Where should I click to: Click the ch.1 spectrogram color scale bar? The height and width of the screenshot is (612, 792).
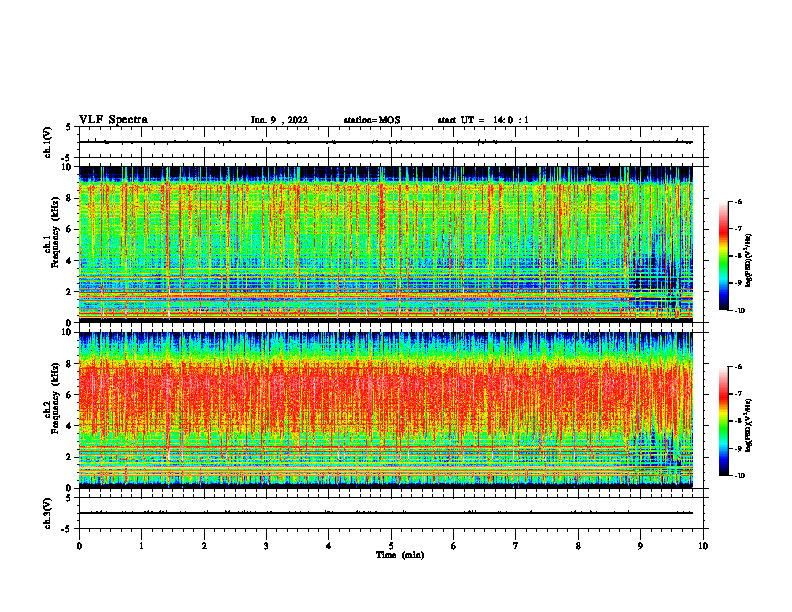(723, 256)
